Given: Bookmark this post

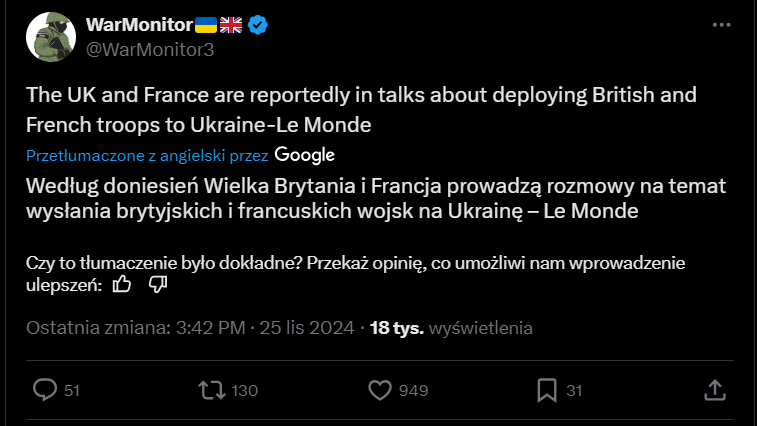Looking at the screenshot, I should coord(547,390).
